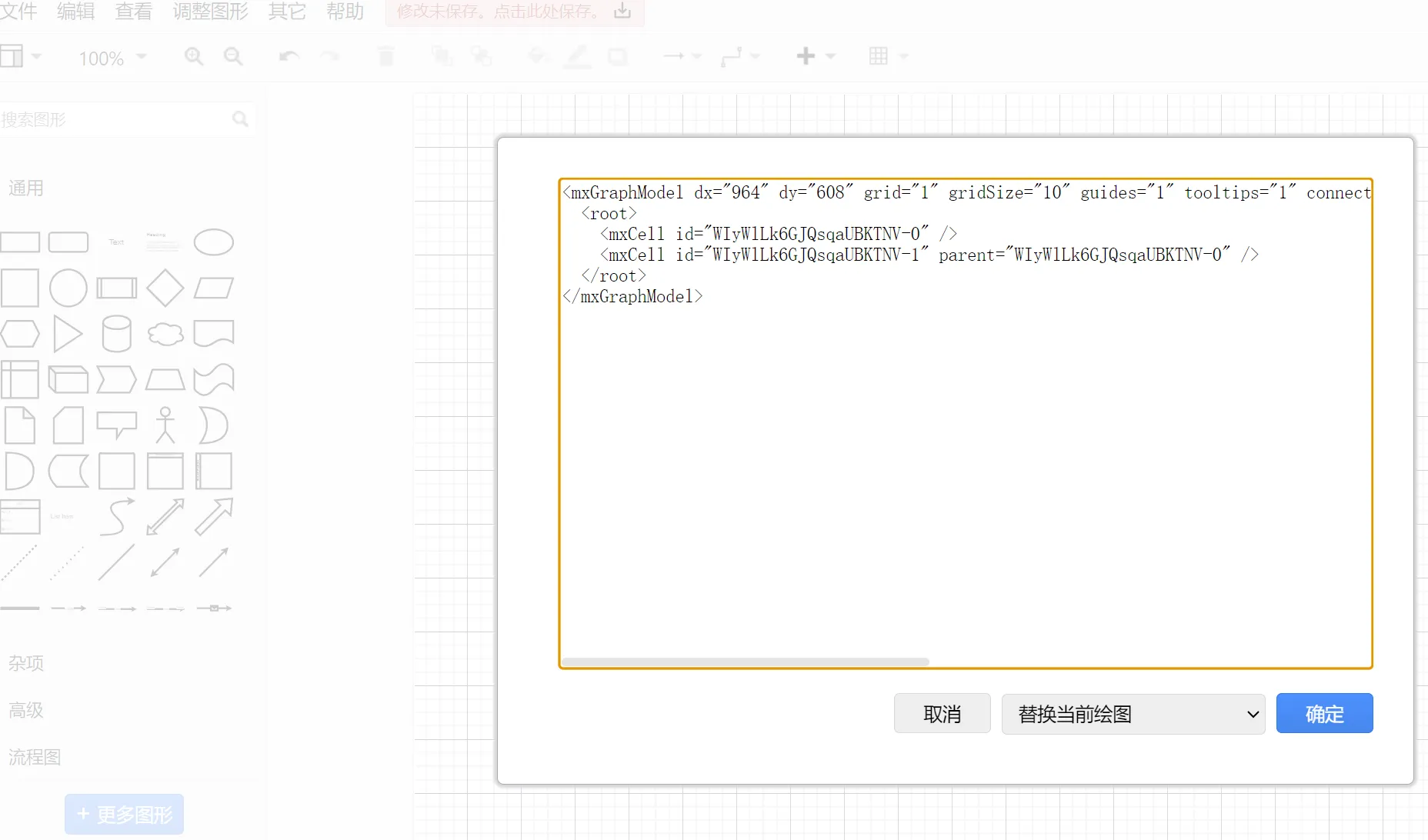This screenshot has height=840, width=1428.
Task: Click the 确定 confirm button
Action: (1324, 713)
